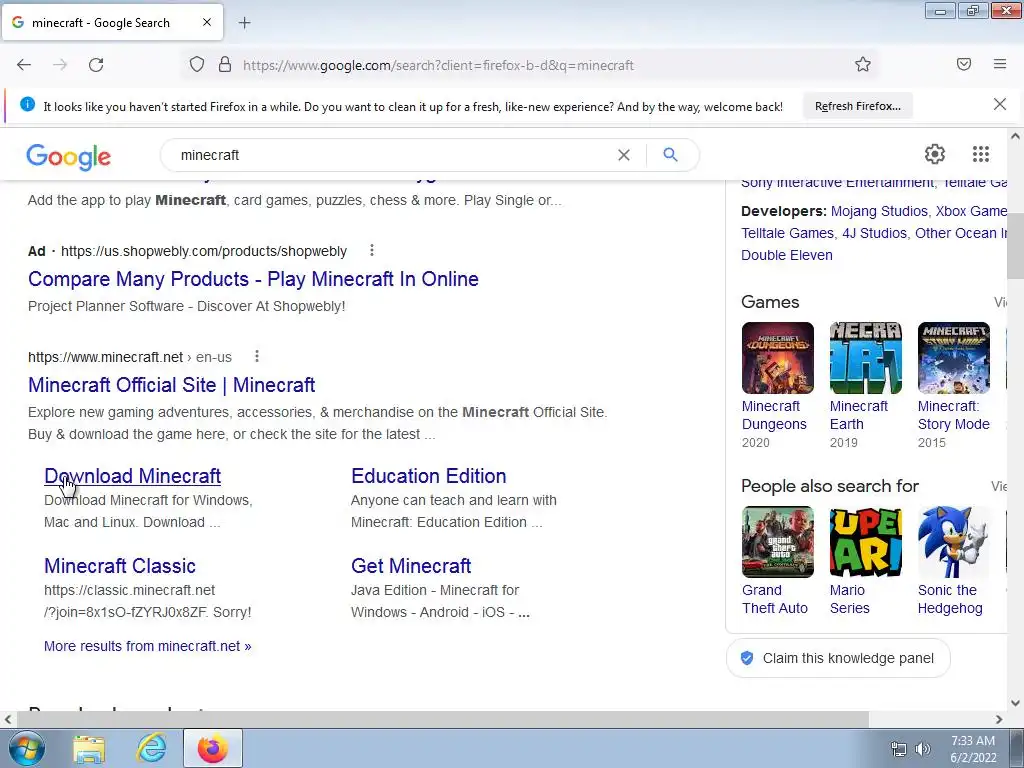This screenshot has width=1024, height=768.
Task: Open Minecraft Official Site result
Action: [172, 385]
